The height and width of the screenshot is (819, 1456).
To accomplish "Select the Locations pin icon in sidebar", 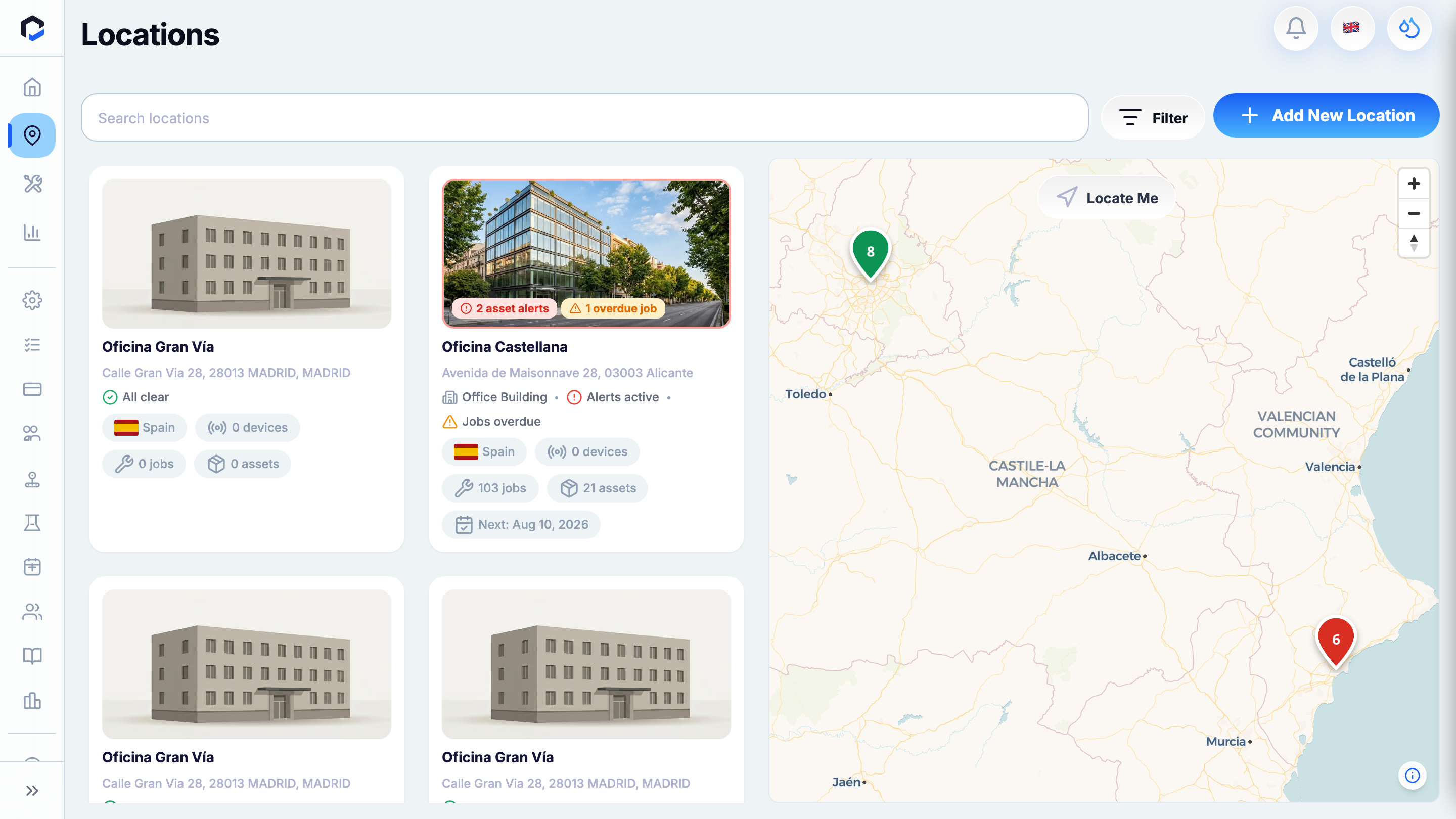I will click(32, 135).
